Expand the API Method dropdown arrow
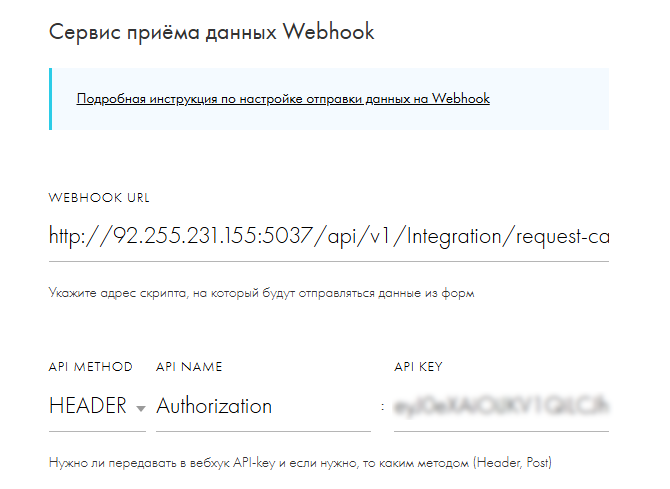The width and height of the screenshot is (670, 489). tap(140, 408)
